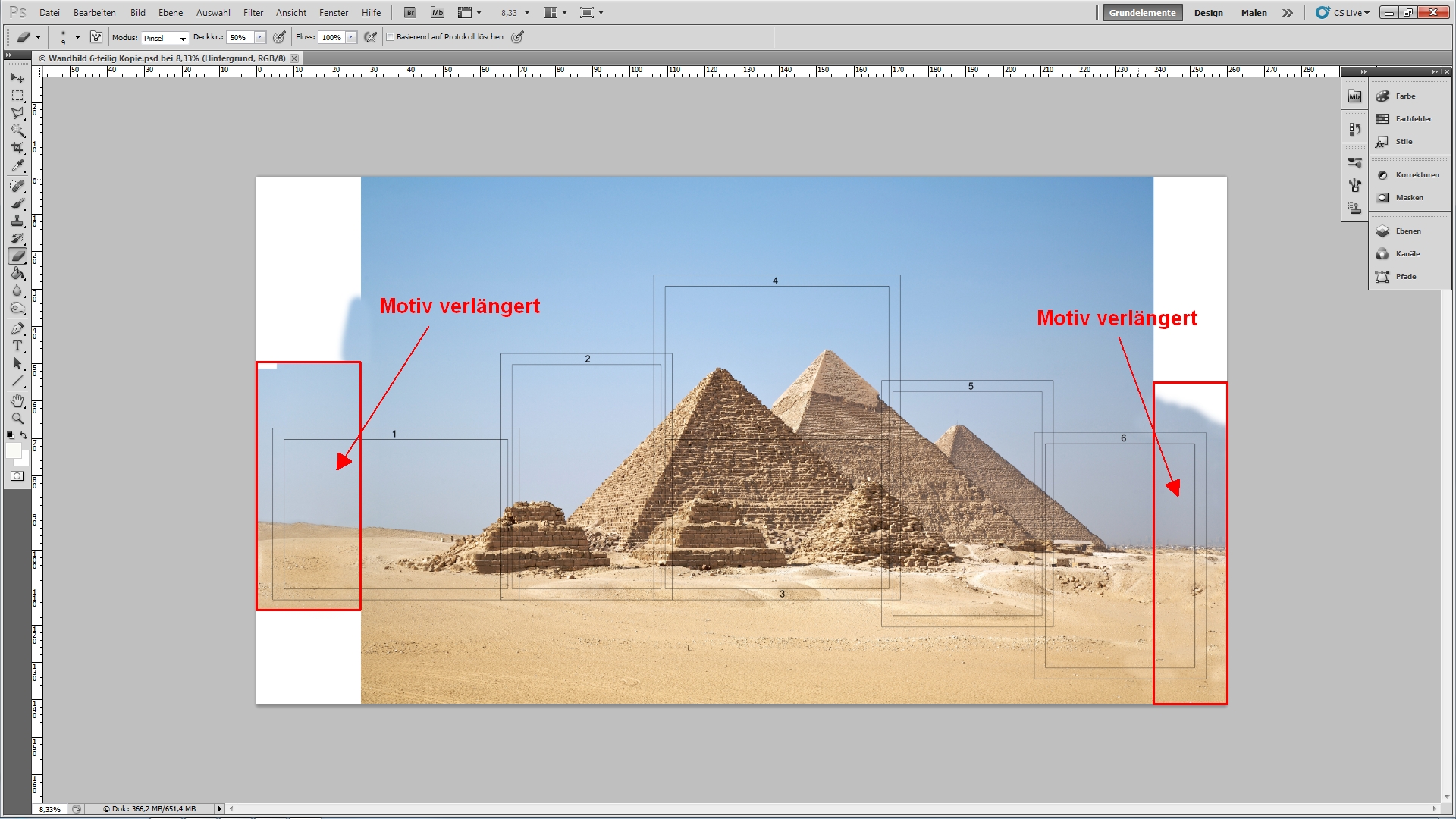The image size is (1456, 819).
Task: Select the Magic Wand tool
Action: (17, 130)
